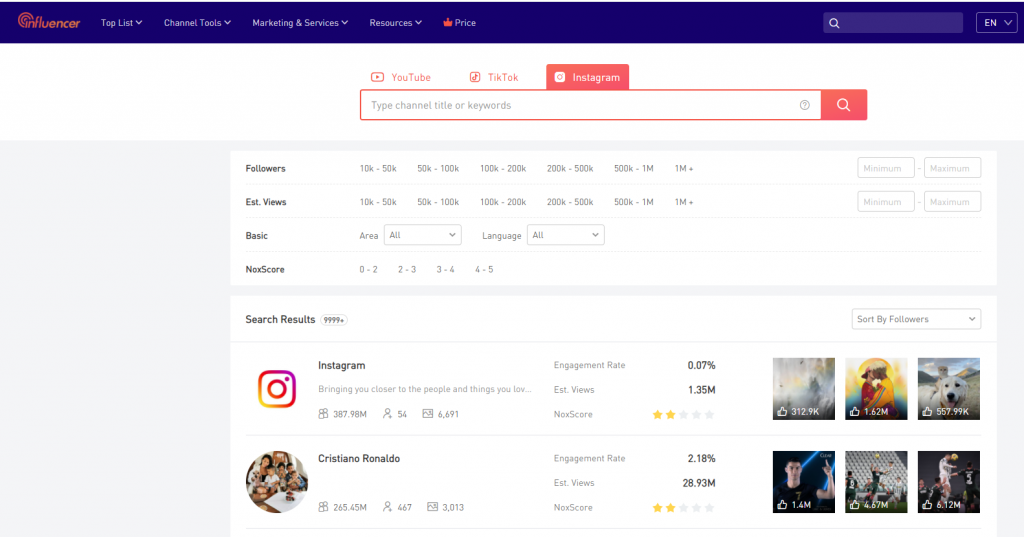Click the crown icon beside Price
The width and height of the screenshot is (1024, 537).
coord(447,22)
